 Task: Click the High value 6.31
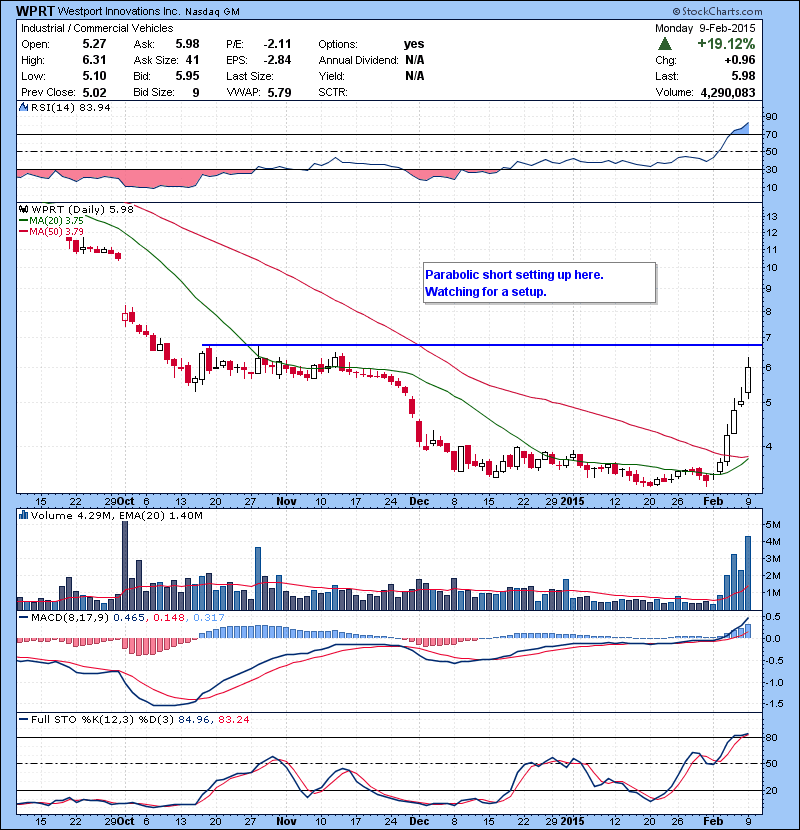pos(94,60)
